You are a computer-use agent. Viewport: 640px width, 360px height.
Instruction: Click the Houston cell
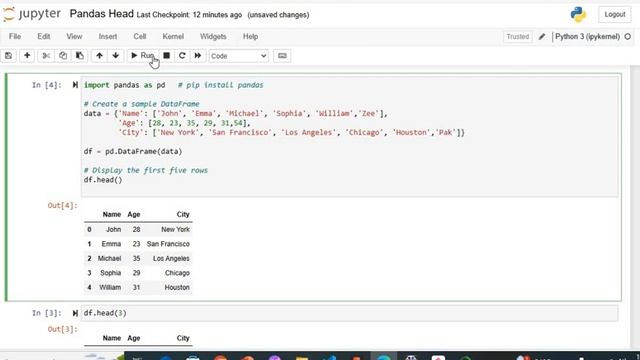[x=177, y=288]
